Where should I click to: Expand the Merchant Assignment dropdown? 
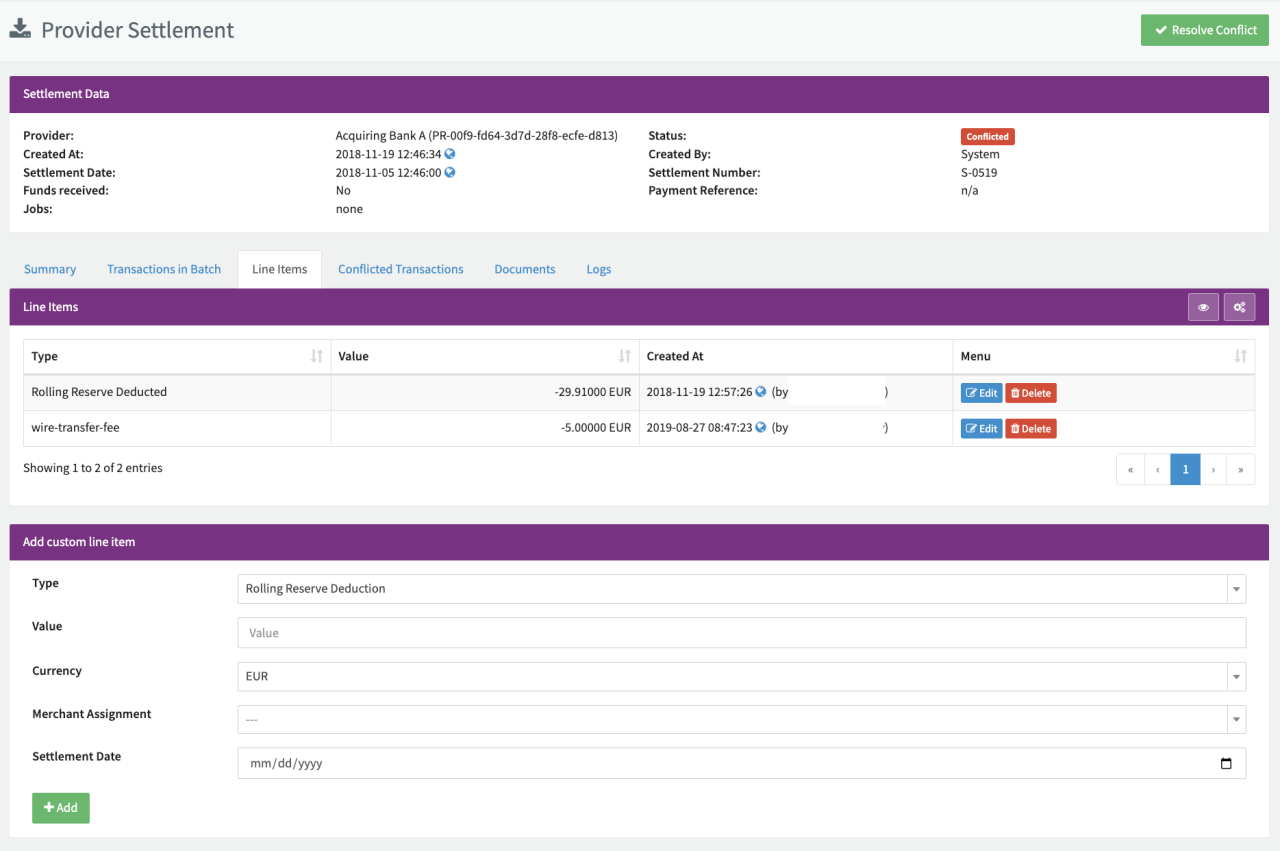point(1237,720)
